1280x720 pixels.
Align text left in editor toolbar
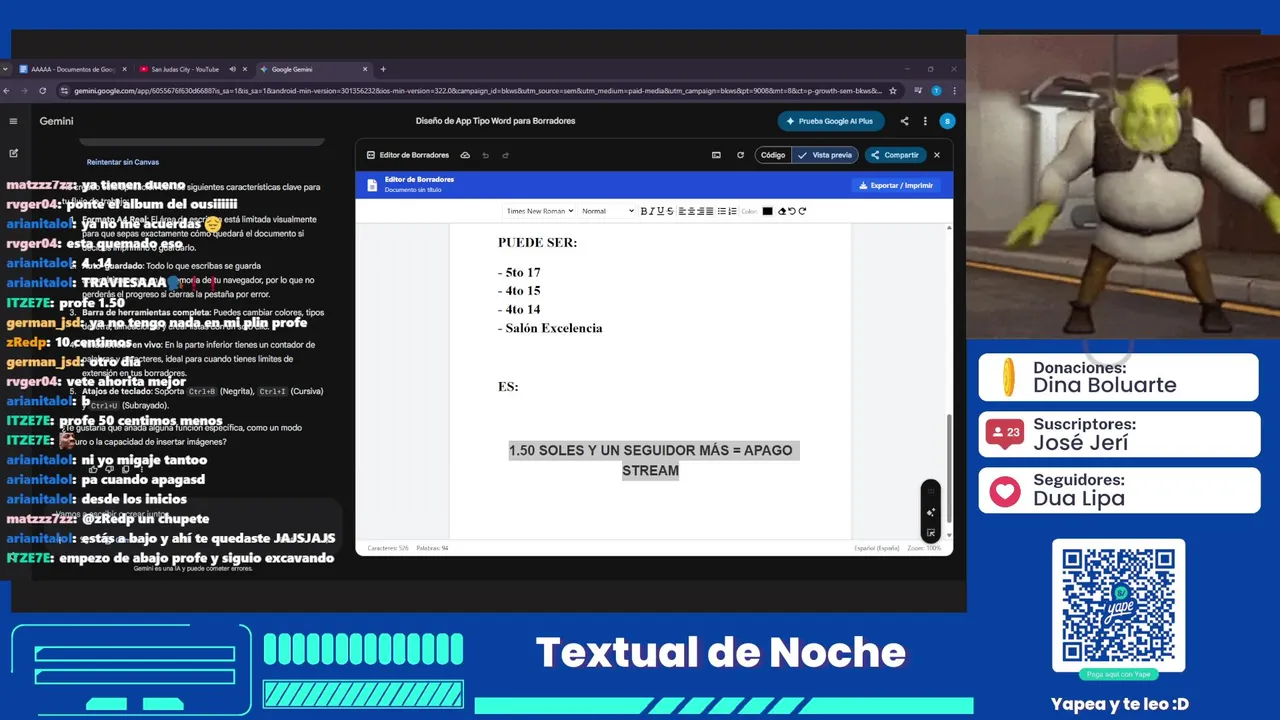point(682,211)
